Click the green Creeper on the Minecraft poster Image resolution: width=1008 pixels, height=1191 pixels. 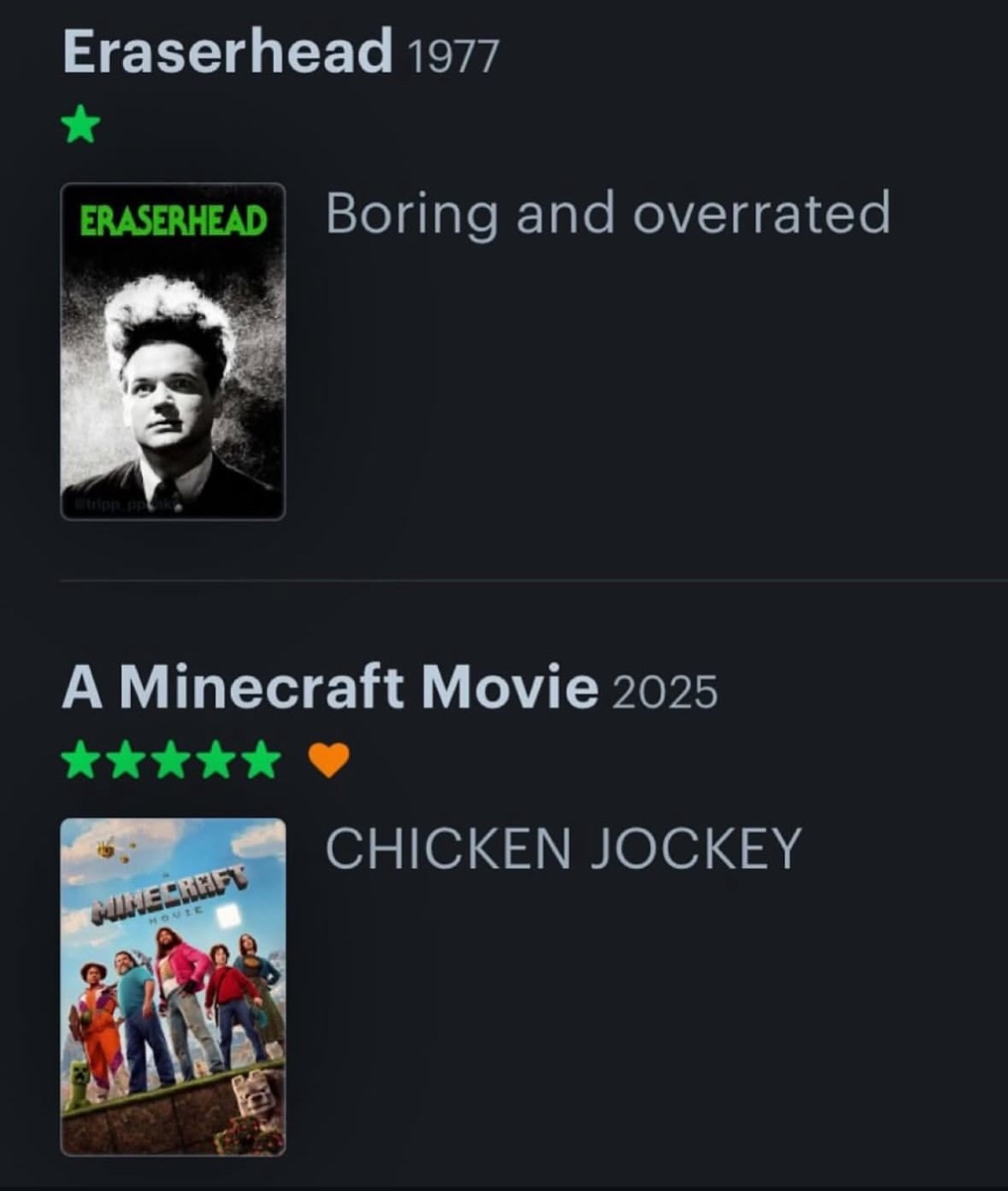(77, 1085)
